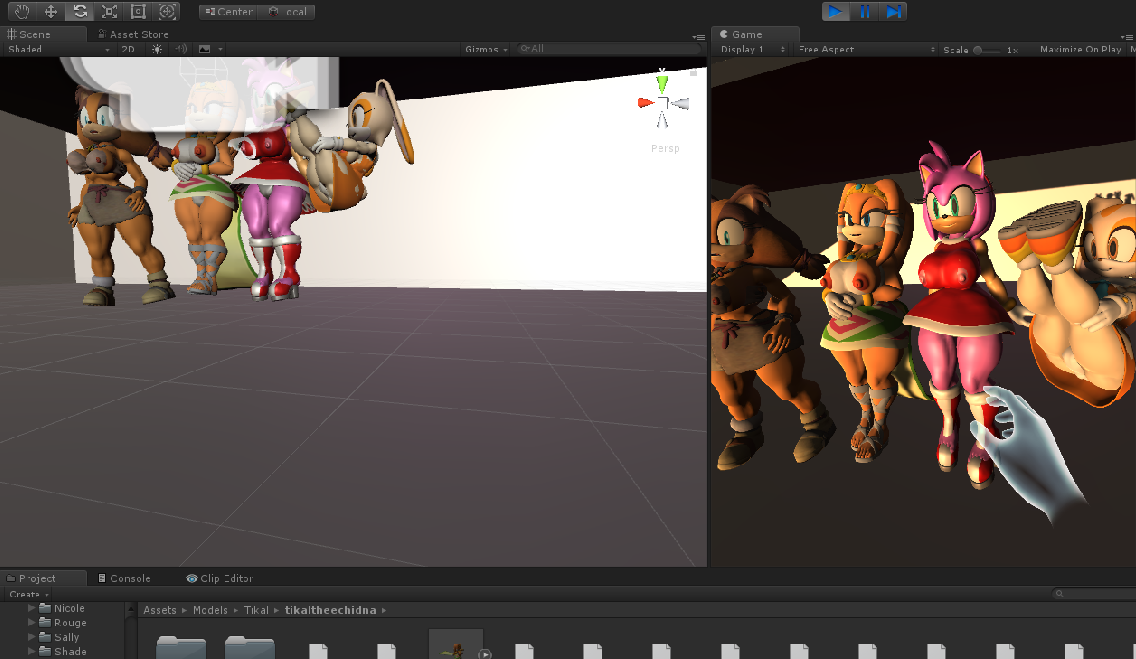Open the Display 1 dropdown
The image size is (1136, 659).
click(752, 49)
